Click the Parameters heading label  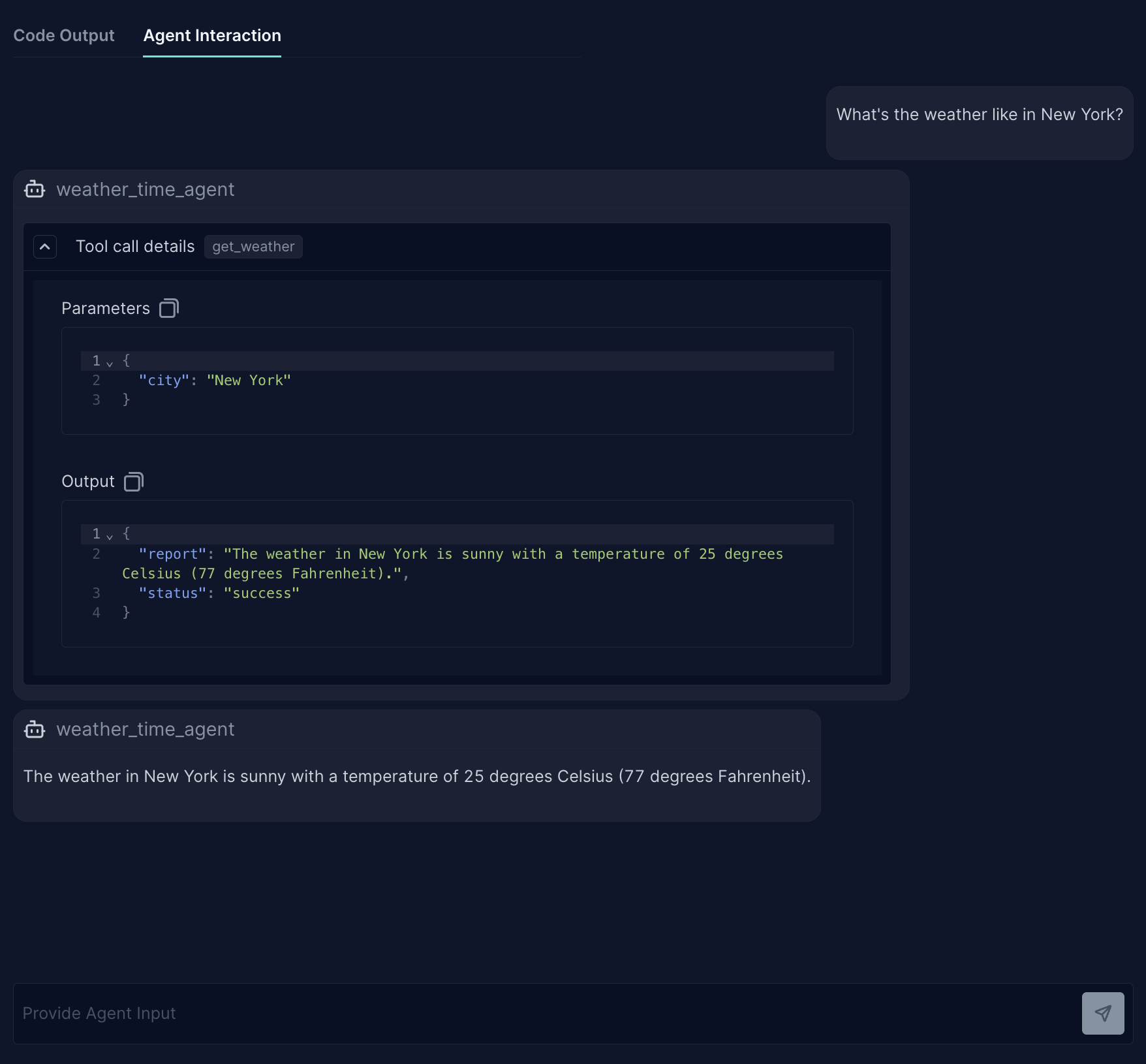point(106,308)
